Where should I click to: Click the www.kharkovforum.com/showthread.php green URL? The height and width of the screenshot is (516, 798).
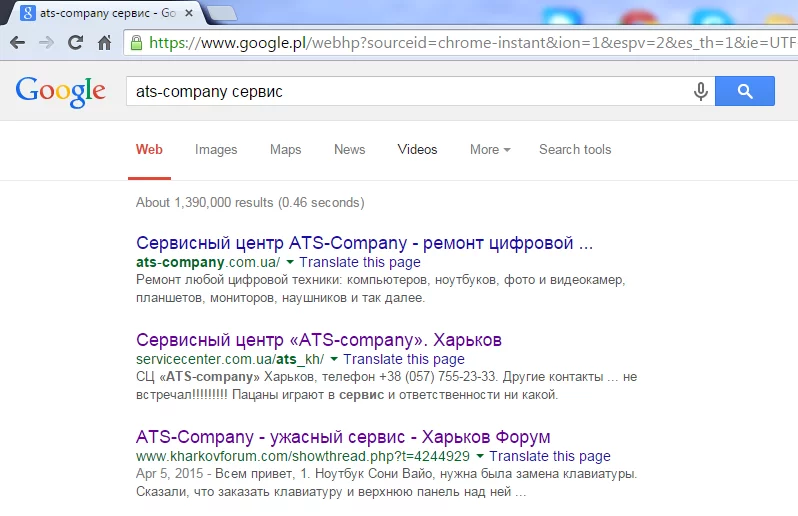coord(303,456)
